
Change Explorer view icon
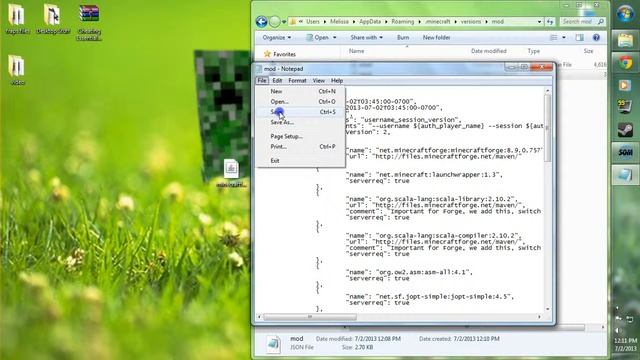553,38
